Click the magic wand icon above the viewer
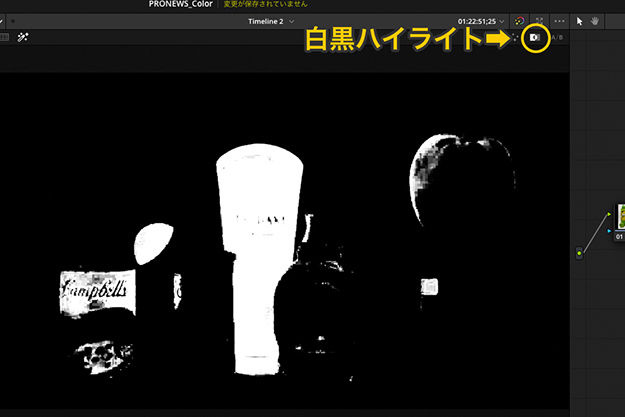 [22, 37]
